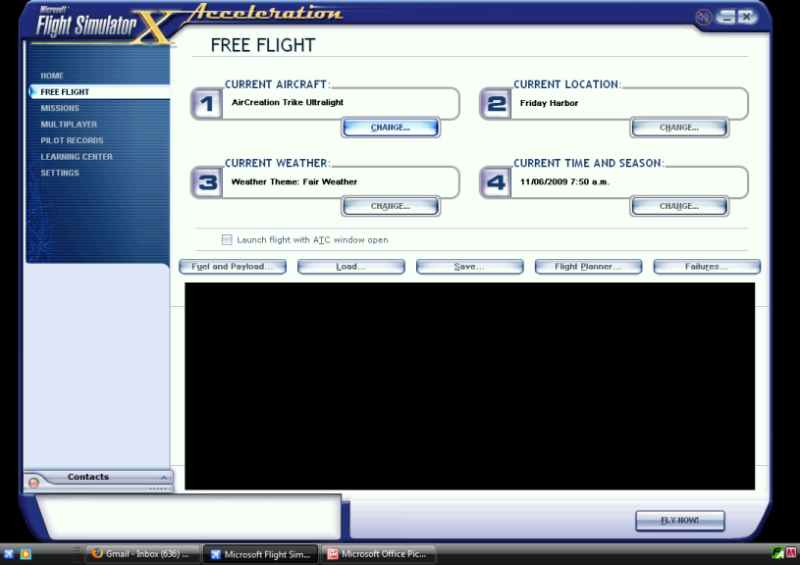Expand the Contacts panel arrow

164,477
